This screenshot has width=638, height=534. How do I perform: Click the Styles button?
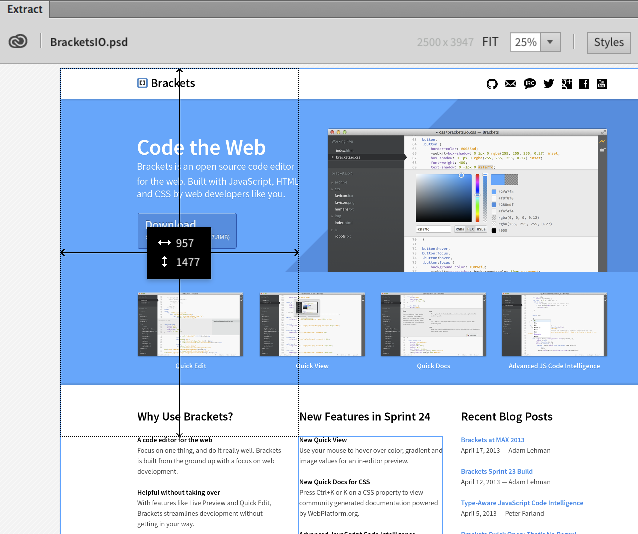tap(608, 42)
